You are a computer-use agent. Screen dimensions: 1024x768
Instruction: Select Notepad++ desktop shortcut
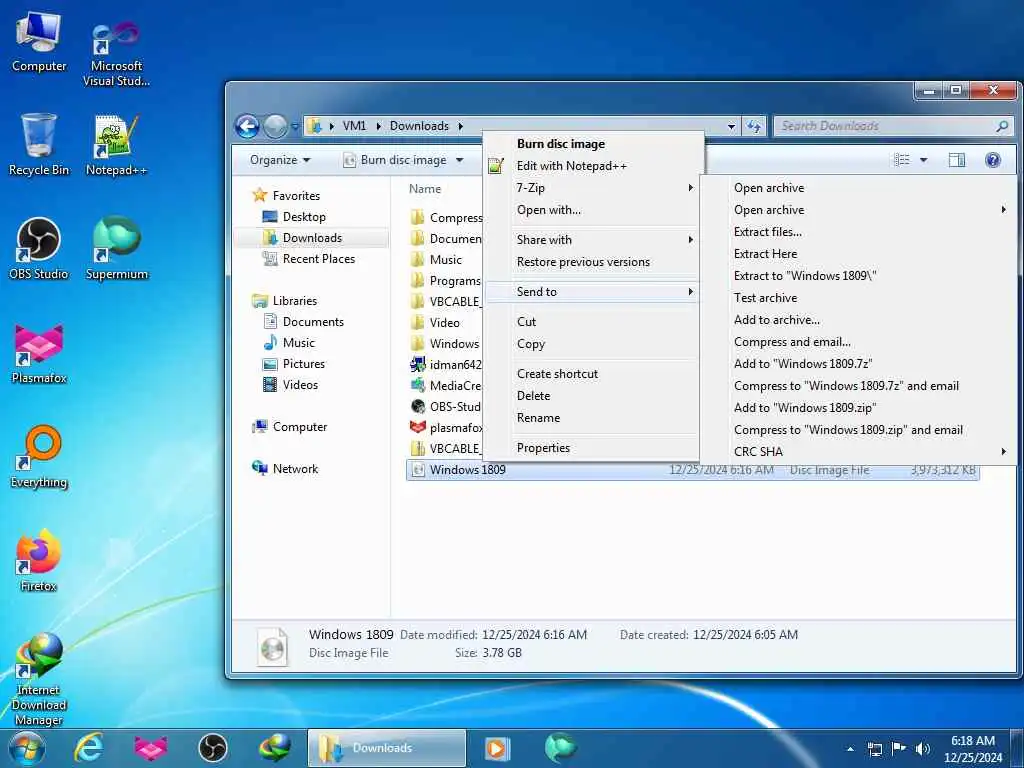pos(116,144)
